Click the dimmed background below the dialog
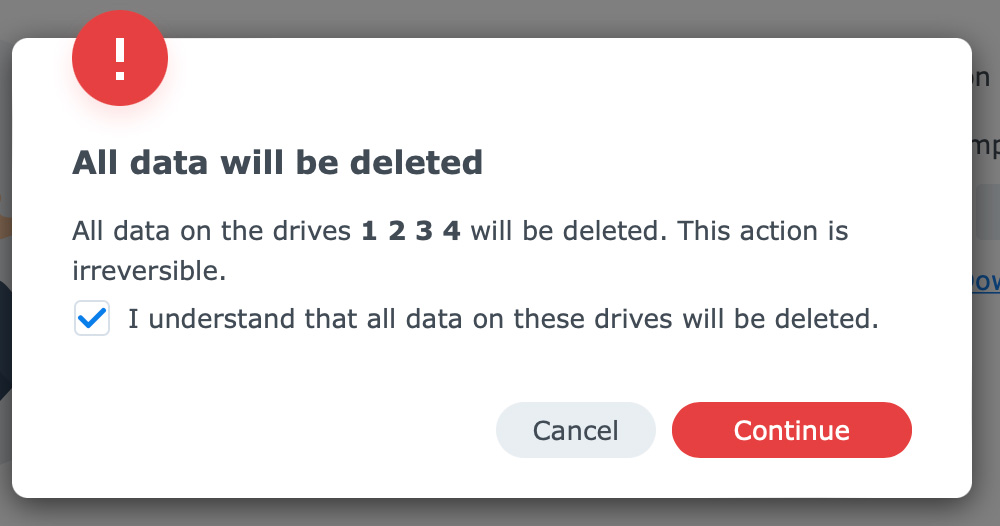The width and height of the screenshot is (1000, 526). tap(500, 512)
